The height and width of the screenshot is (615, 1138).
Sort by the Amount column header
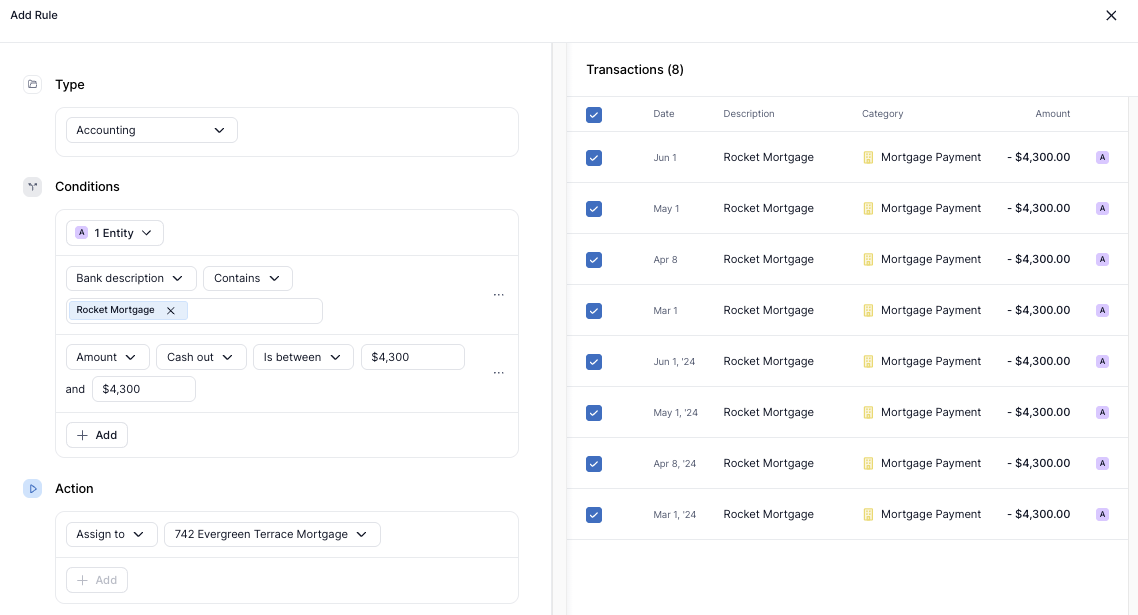click(x=1052, y=114)
